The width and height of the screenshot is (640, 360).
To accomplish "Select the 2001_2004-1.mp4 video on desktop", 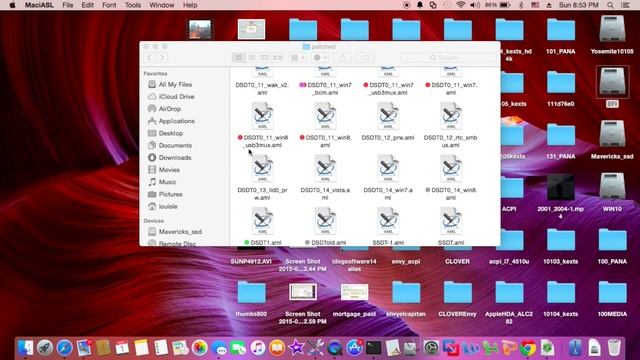I will tap(561, 187).
